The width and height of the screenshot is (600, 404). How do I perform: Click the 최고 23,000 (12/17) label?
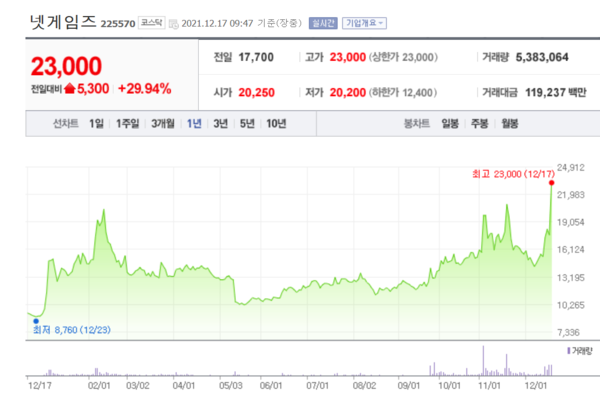click(x=513, y=174)
